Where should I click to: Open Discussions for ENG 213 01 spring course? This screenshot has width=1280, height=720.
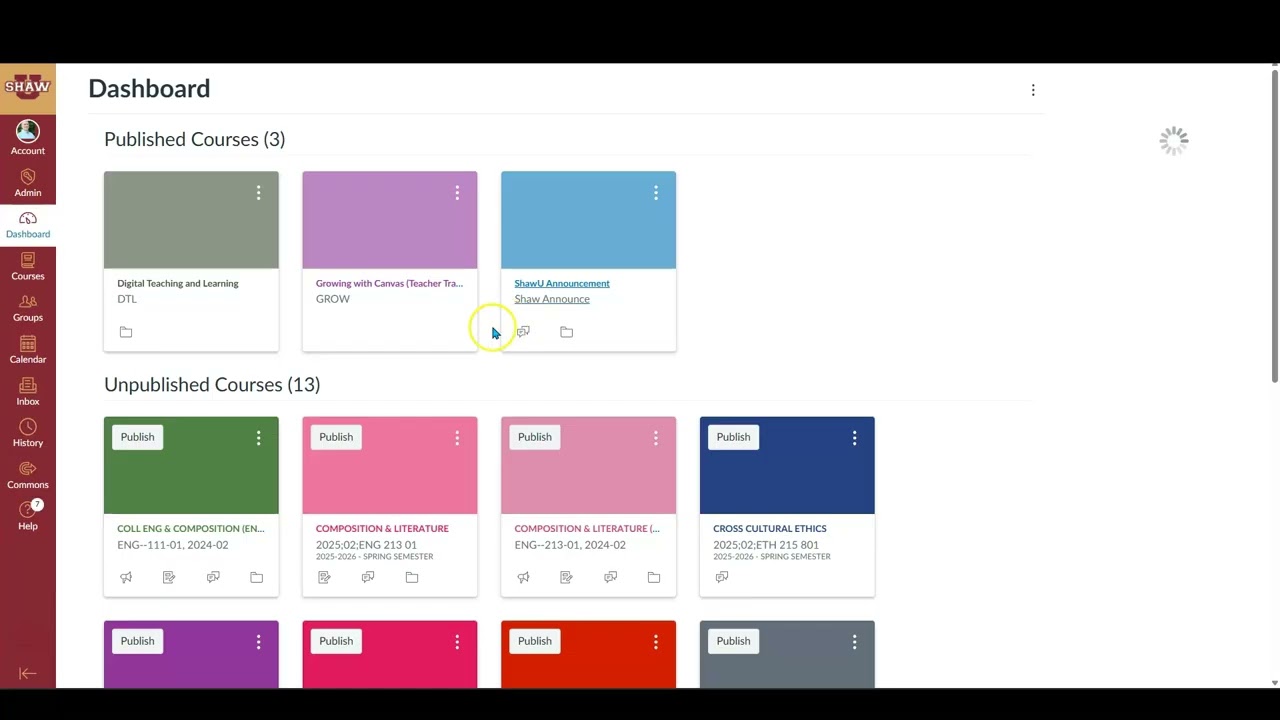pos(368,577)
